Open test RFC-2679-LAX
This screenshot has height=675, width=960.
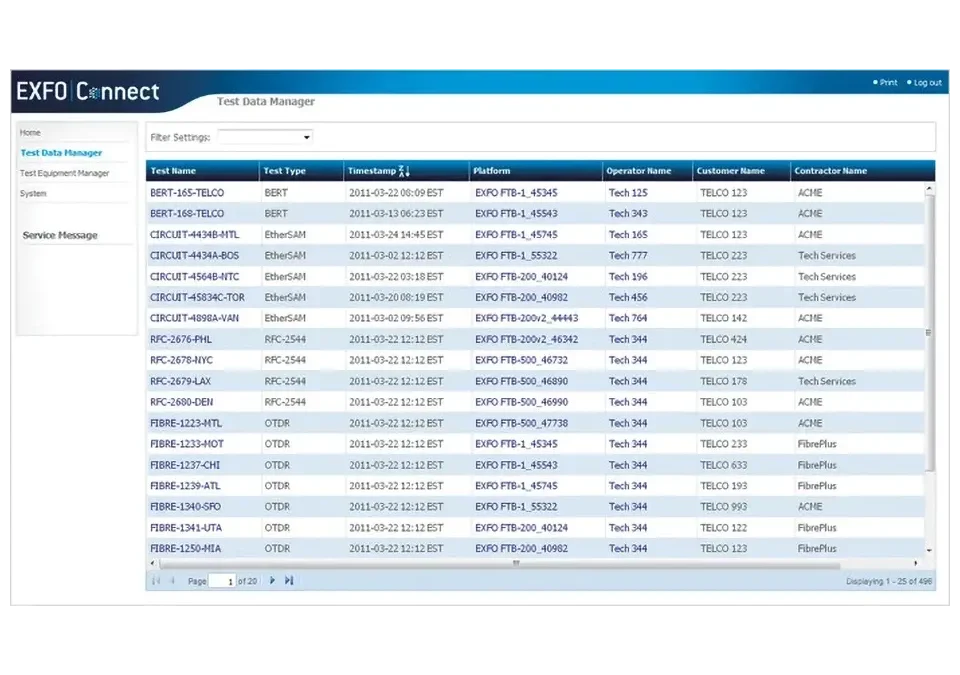[180, 381]
